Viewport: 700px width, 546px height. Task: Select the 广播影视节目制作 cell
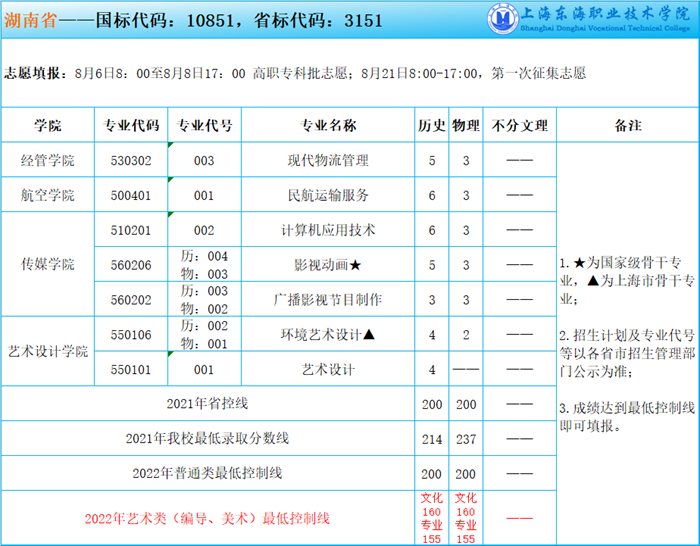(x=328, y=299)
